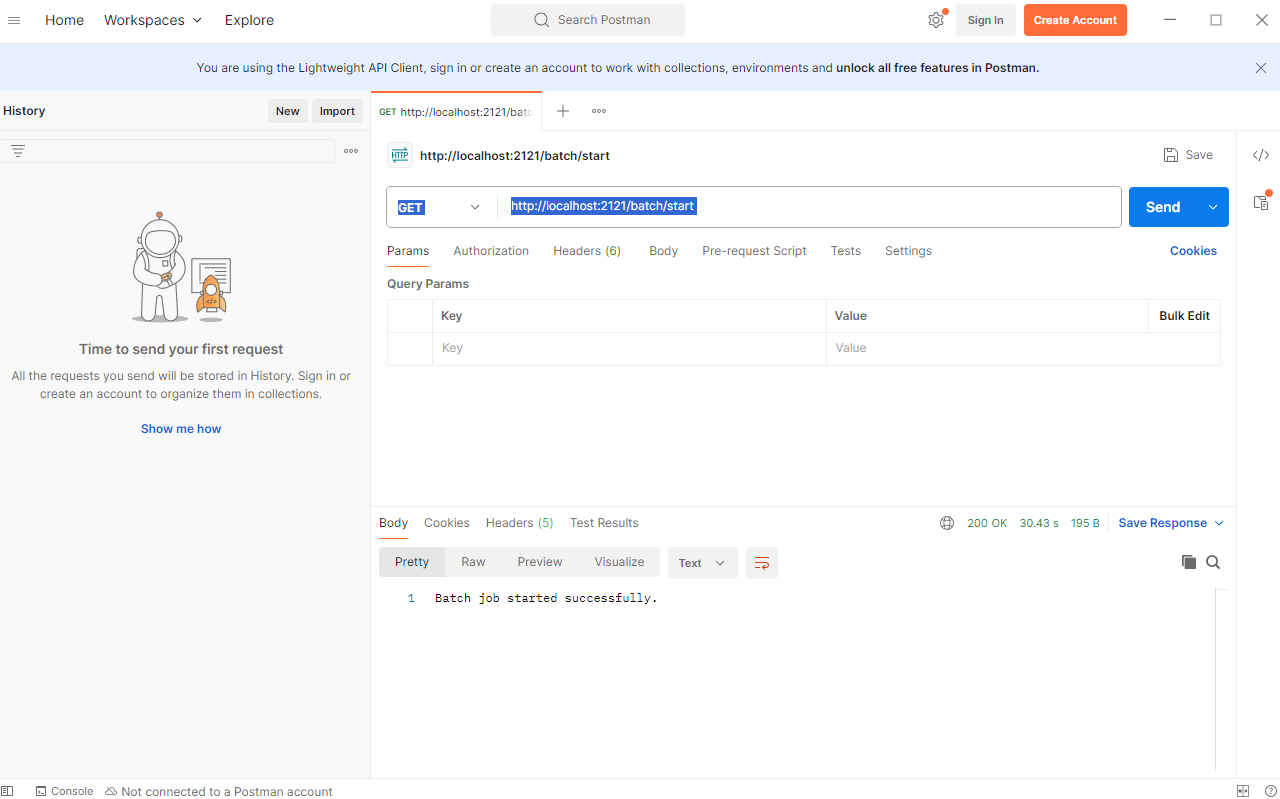
Task: Dismiss the Lightweight API Client banner
Action: (x=1261, y=68)
